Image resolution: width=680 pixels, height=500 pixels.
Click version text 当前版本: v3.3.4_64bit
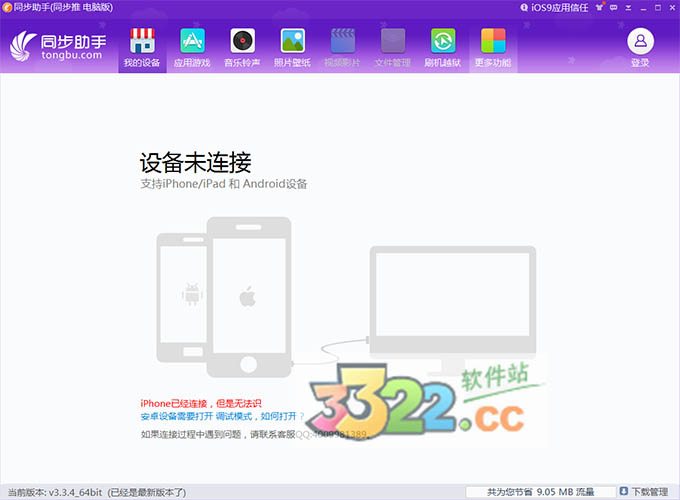coord(55,493)
